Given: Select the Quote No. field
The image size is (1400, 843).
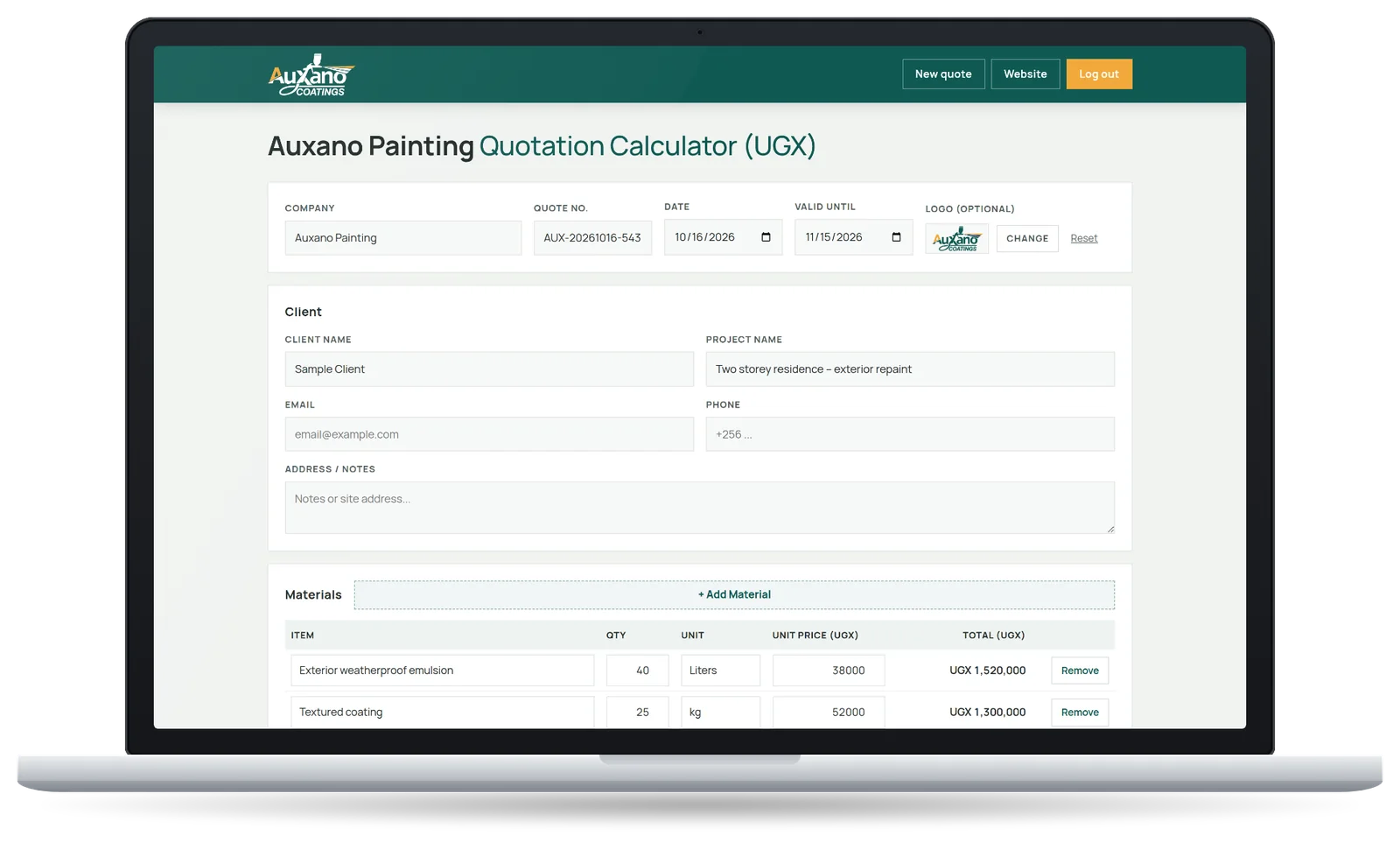Looking at the screenshot, I should point(592,238).
